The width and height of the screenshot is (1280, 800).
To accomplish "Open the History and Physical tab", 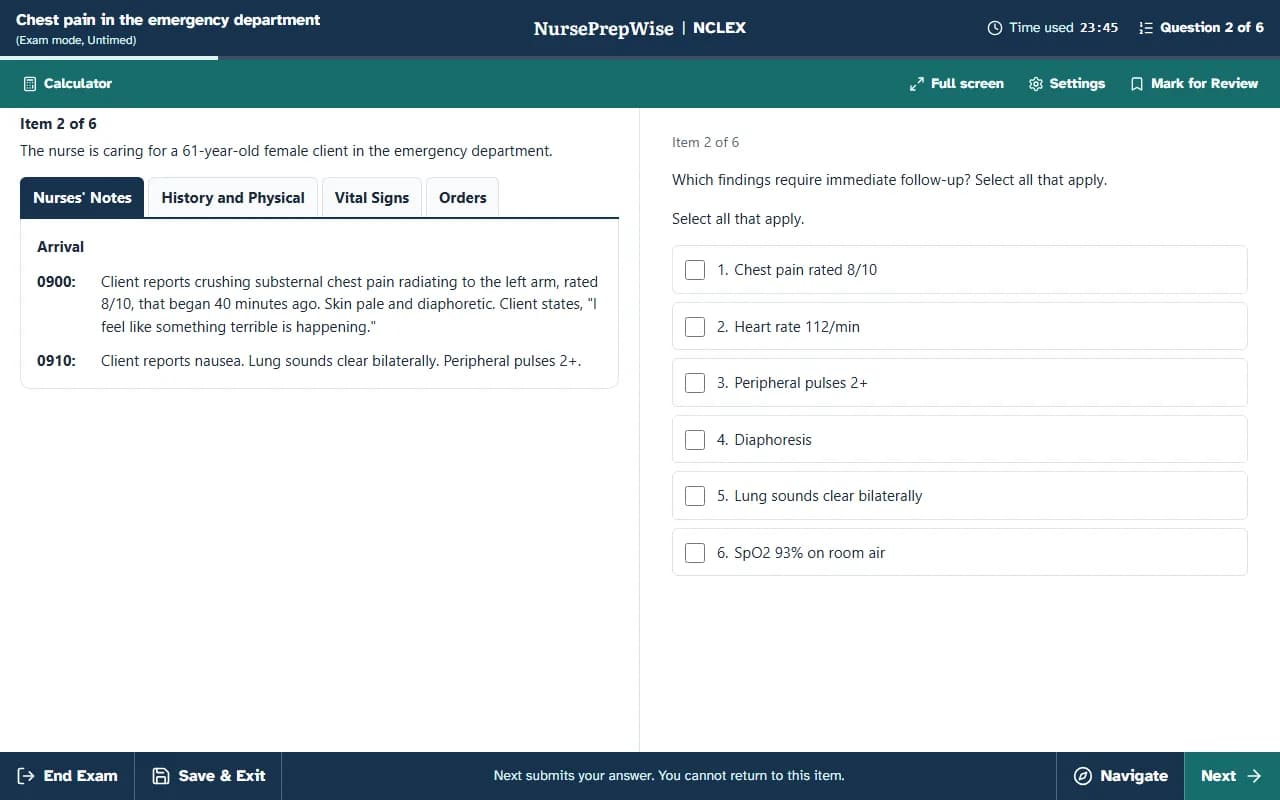I will 233,198.
